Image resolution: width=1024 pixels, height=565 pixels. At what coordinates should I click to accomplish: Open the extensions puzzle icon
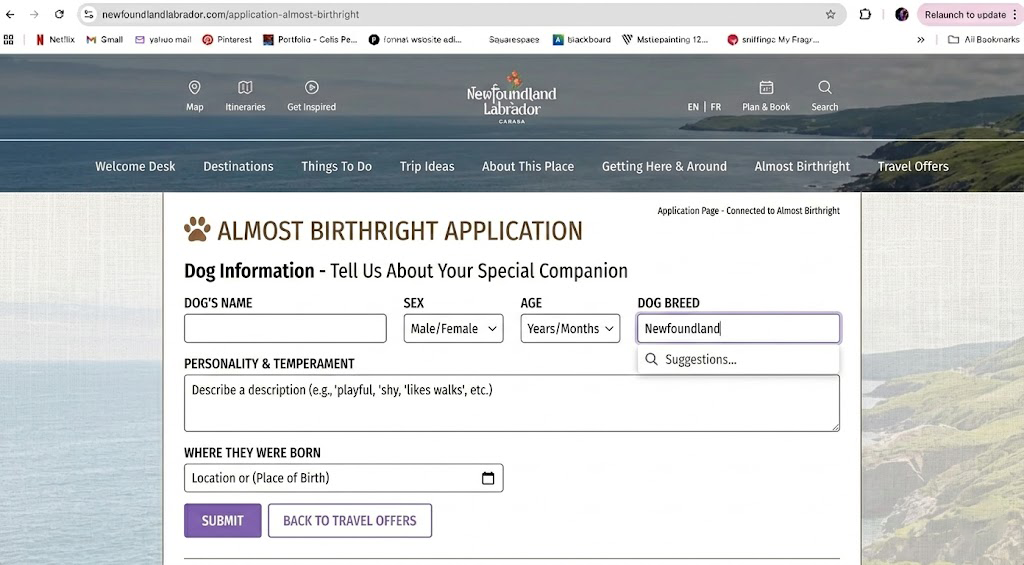click(x=865, y=14)
